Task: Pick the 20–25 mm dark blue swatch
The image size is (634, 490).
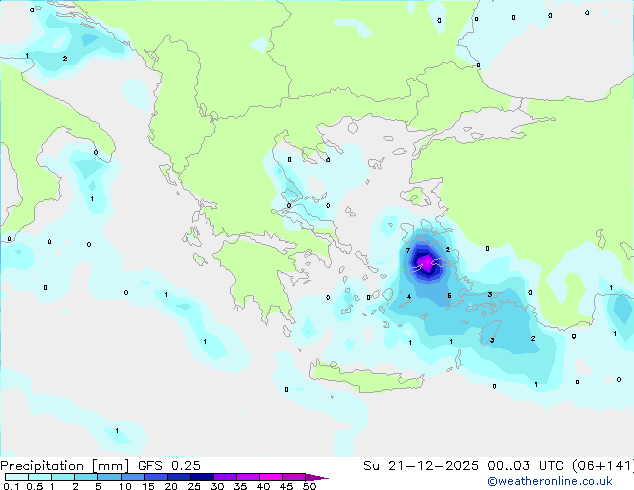Action: click(x=178, y=477)
